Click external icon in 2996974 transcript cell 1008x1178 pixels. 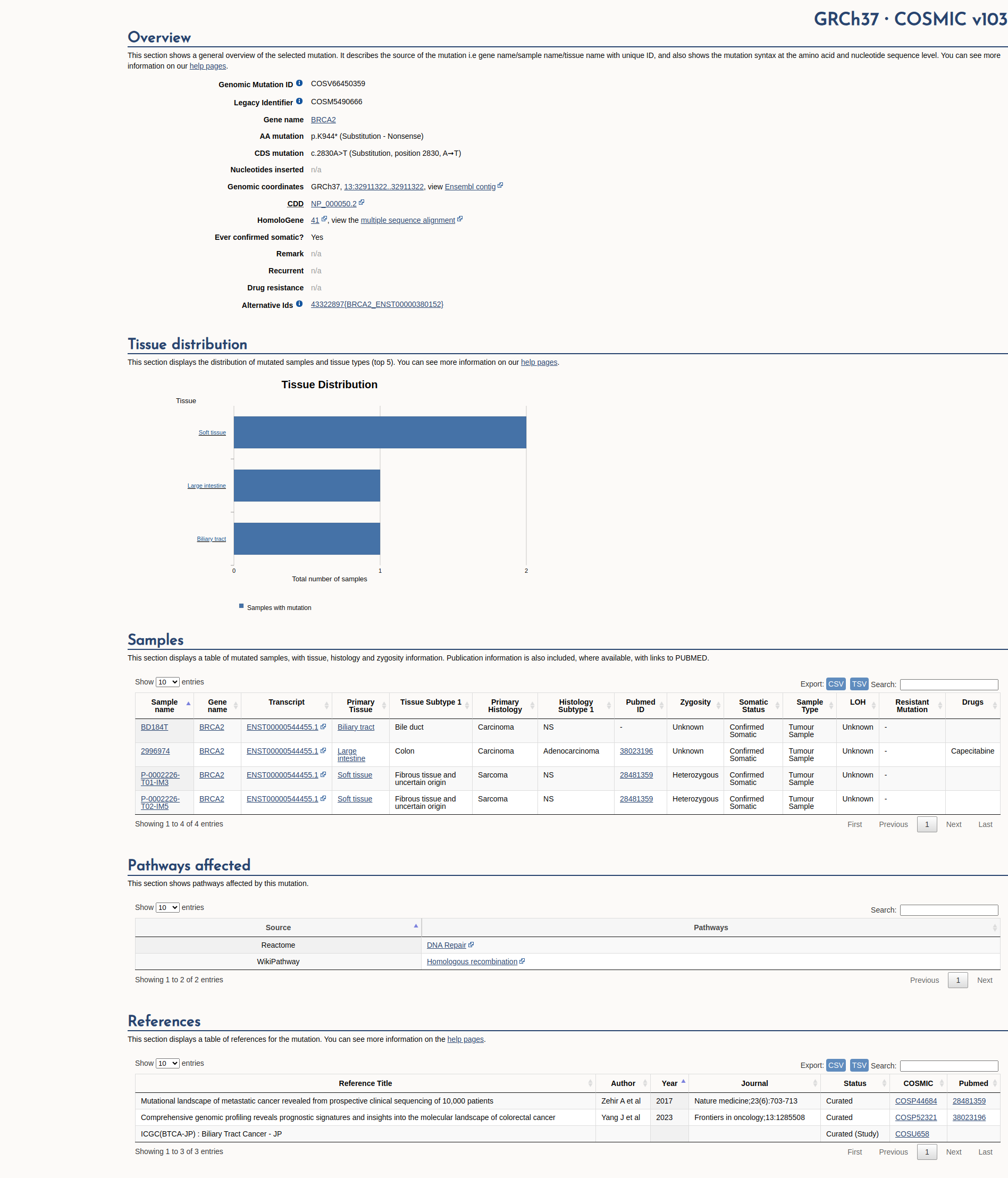(x=323, y=750)
